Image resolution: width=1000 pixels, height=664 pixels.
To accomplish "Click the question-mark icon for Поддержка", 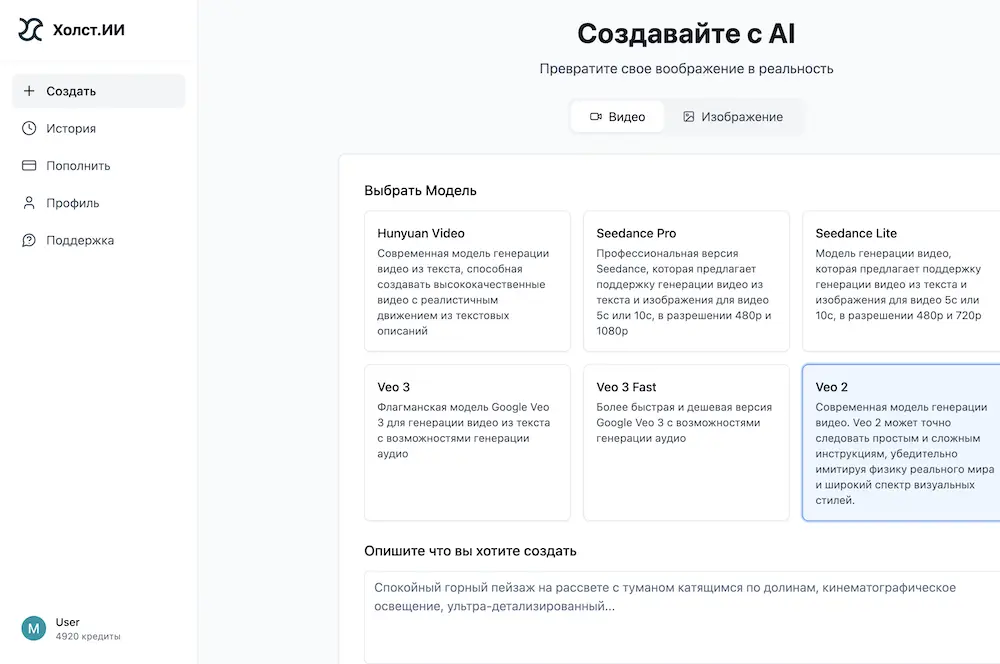I will [x=28, y=240].
